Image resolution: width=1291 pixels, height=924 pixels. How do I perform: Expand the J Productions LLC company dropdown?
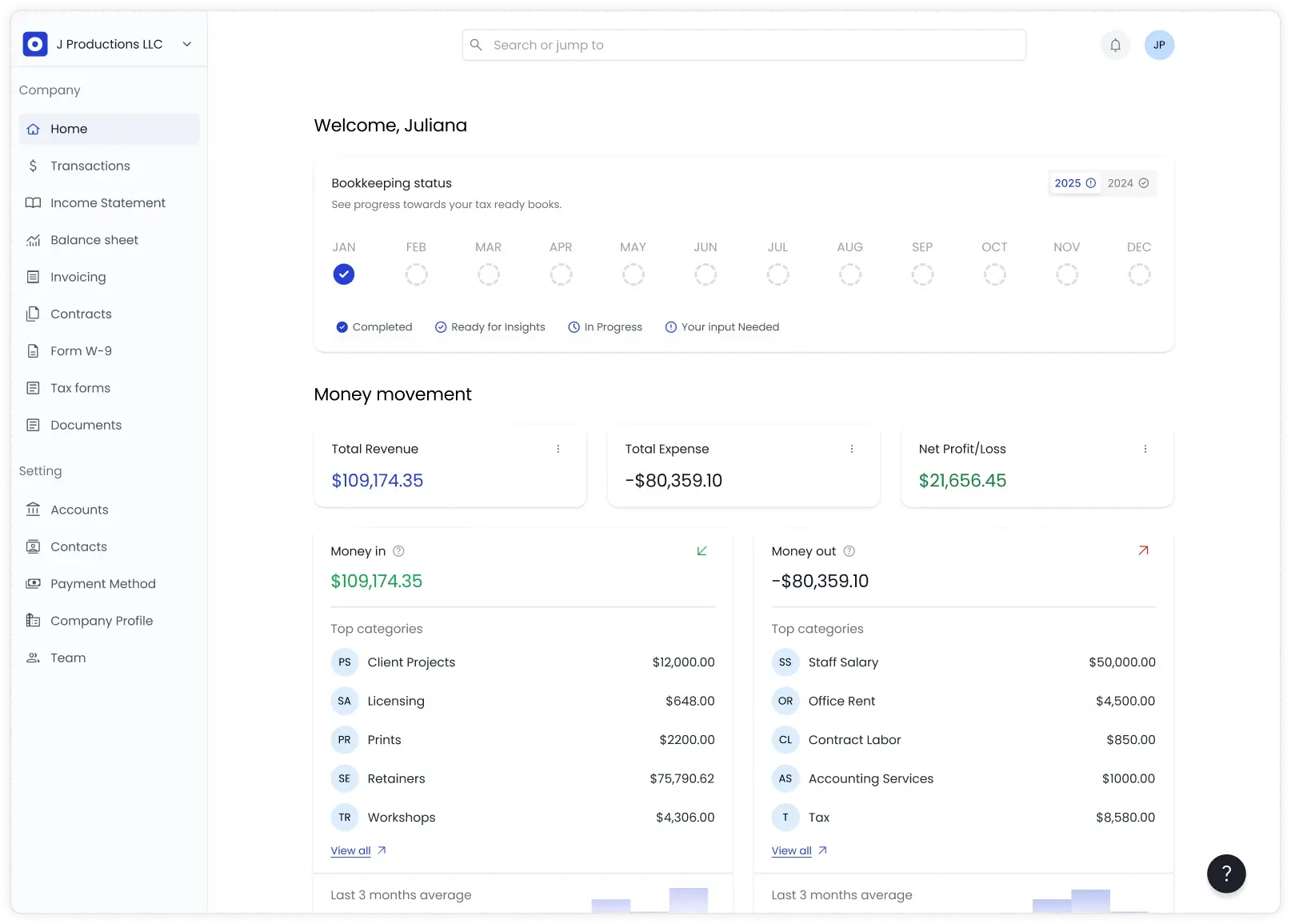tap(187, 44)
